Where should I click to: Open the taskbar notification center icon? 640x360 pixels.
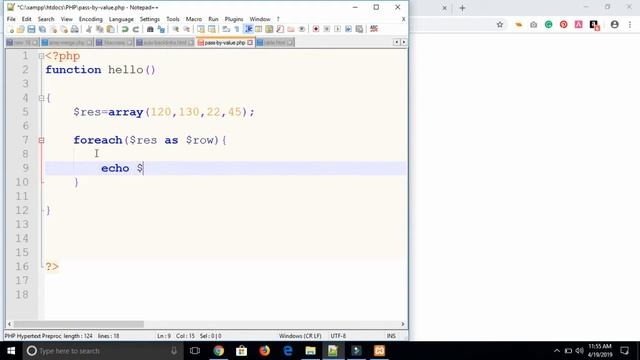(624, 351)
